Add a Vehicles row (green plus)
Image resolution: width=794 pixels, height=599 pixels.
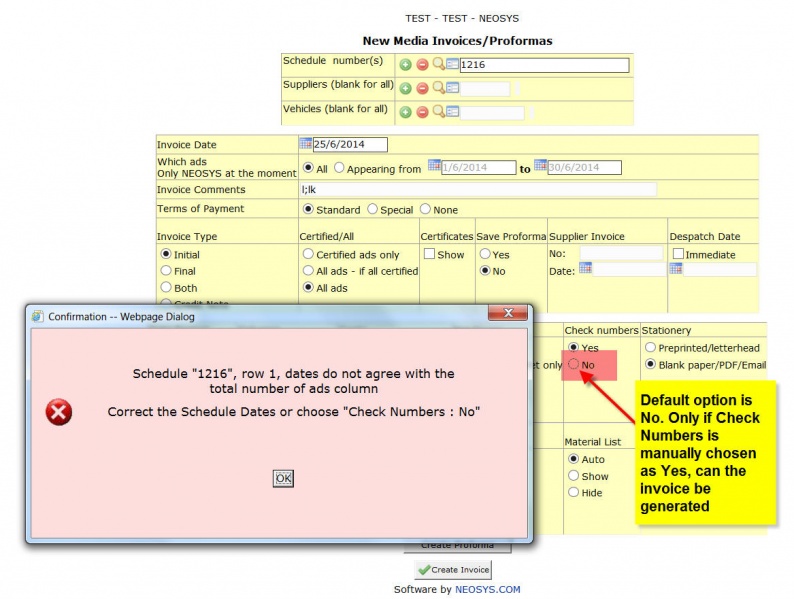point(405,112)
